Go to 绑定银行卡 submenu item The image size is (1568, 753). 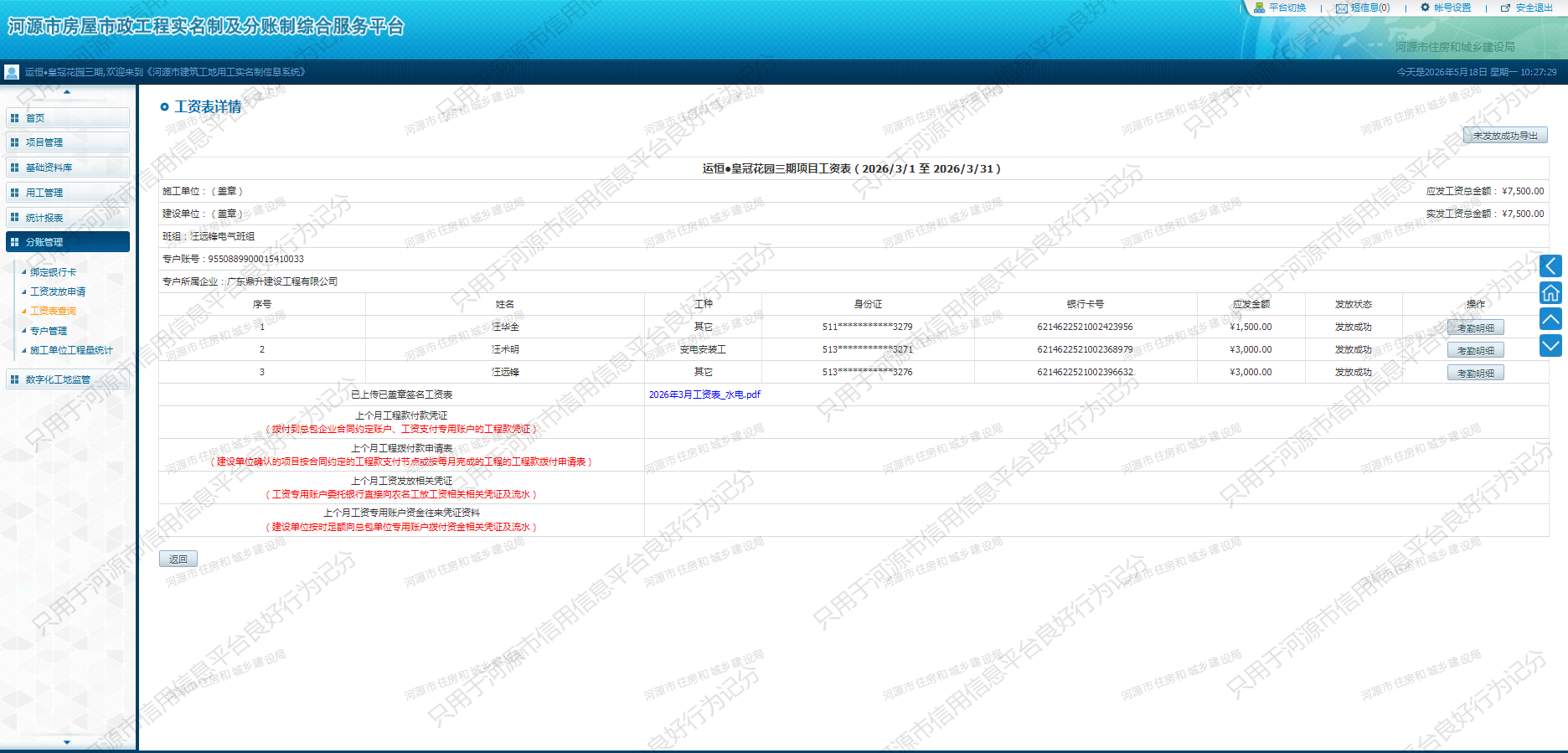tap(53, 272)
